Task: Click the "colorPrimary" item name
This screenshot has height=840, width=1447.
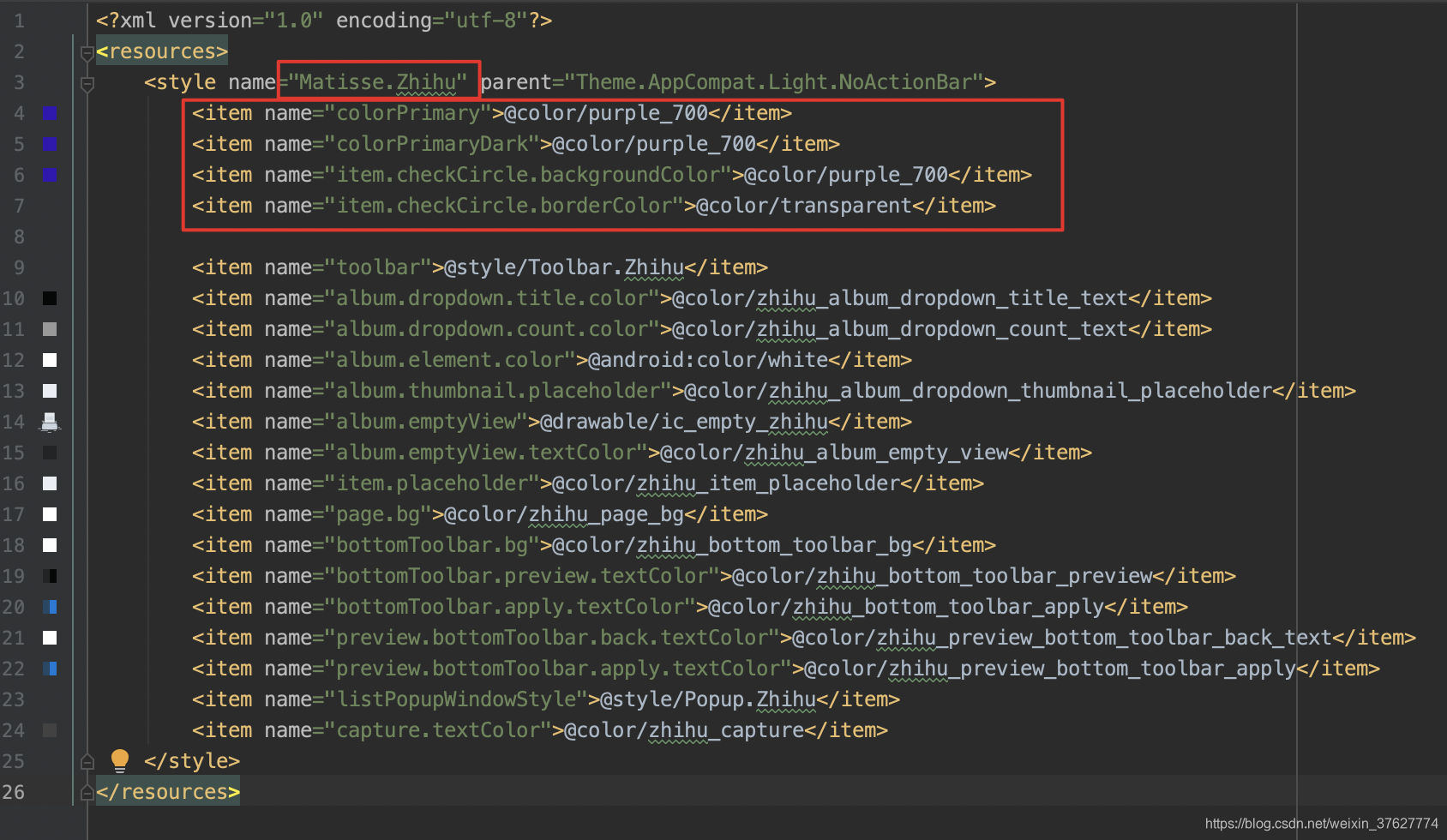Action: click(408, 113)
